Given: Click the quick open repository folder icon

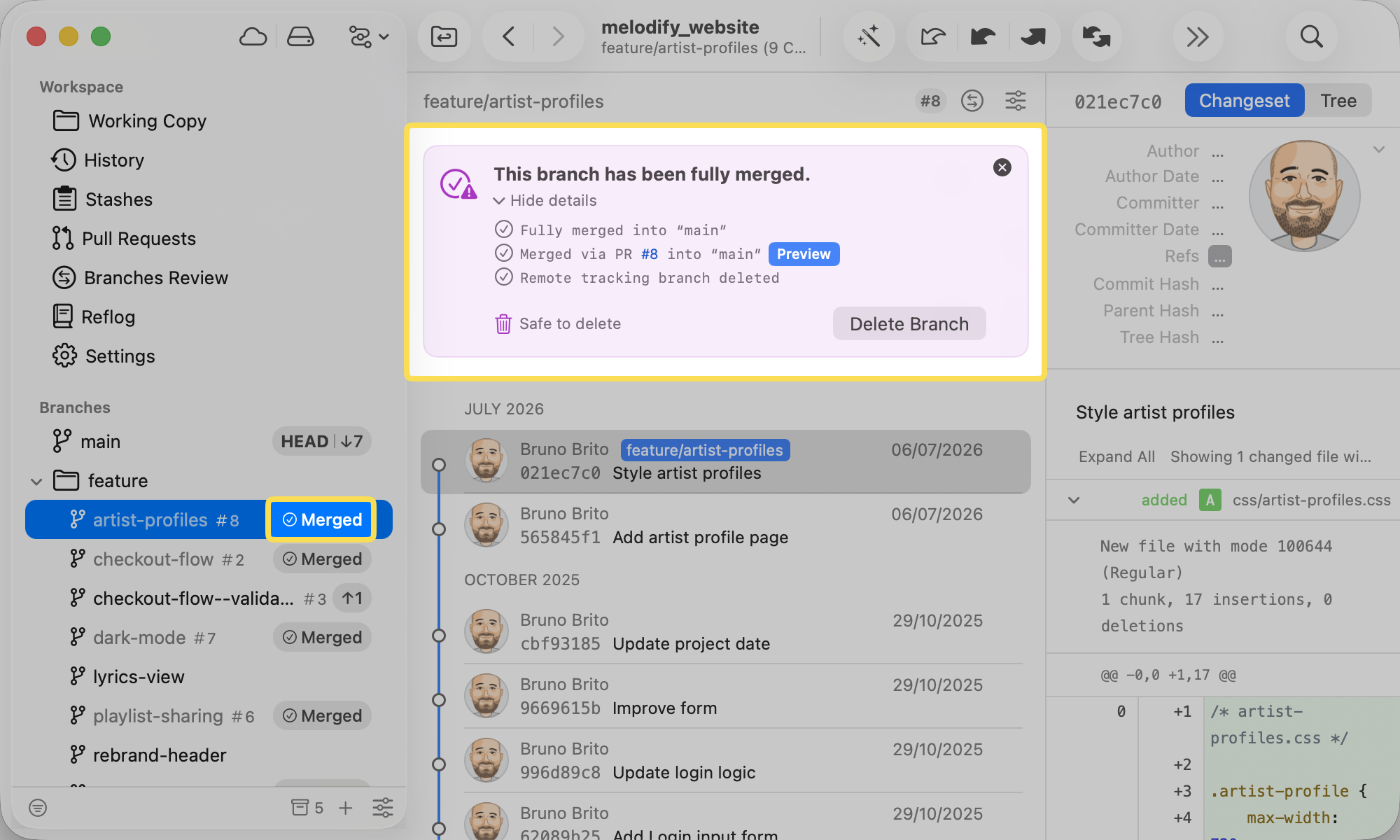Looking at the screenshot, I should click(444, 36).
